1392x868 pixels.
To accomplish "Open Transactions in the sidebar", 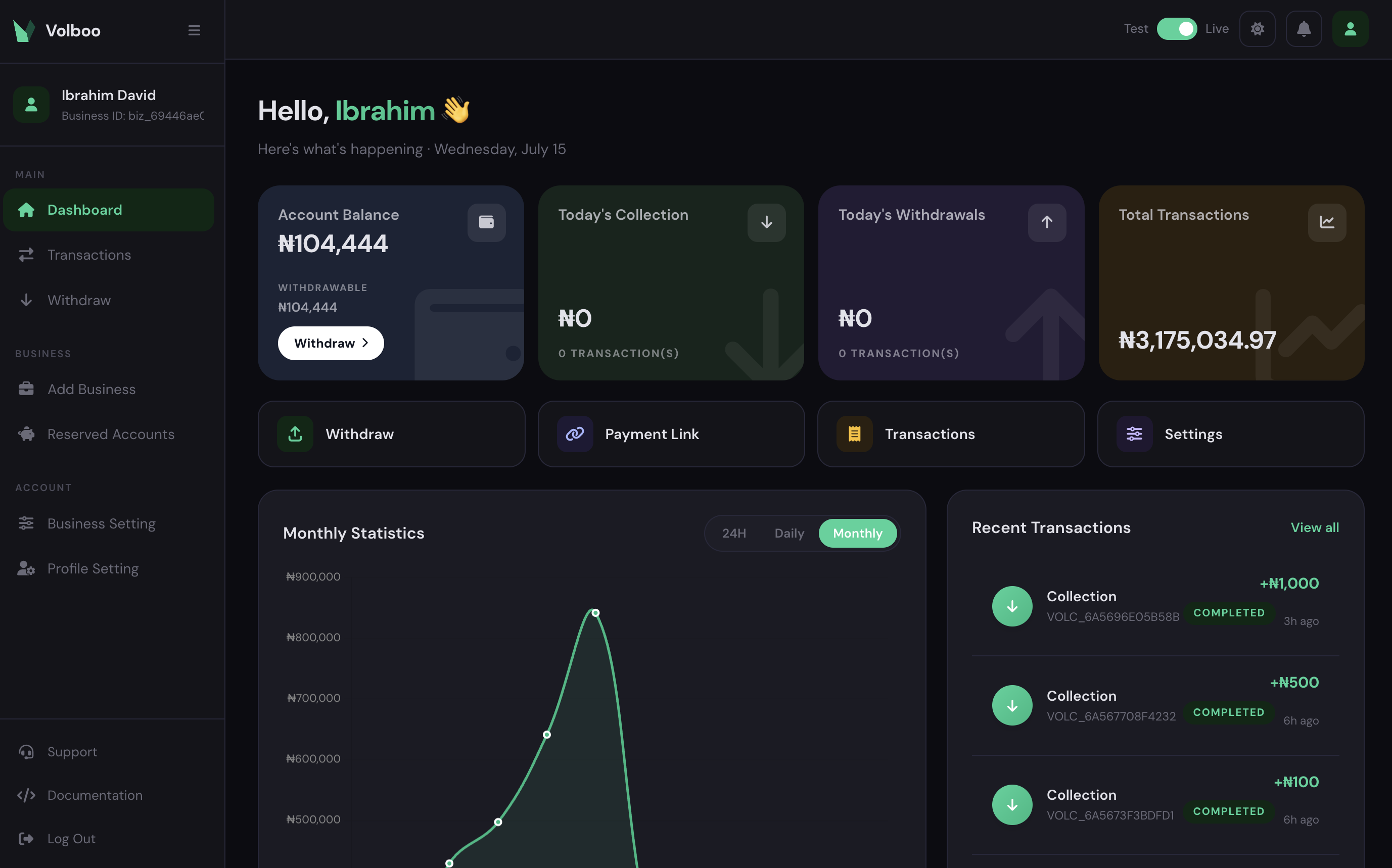I will 109,255.
